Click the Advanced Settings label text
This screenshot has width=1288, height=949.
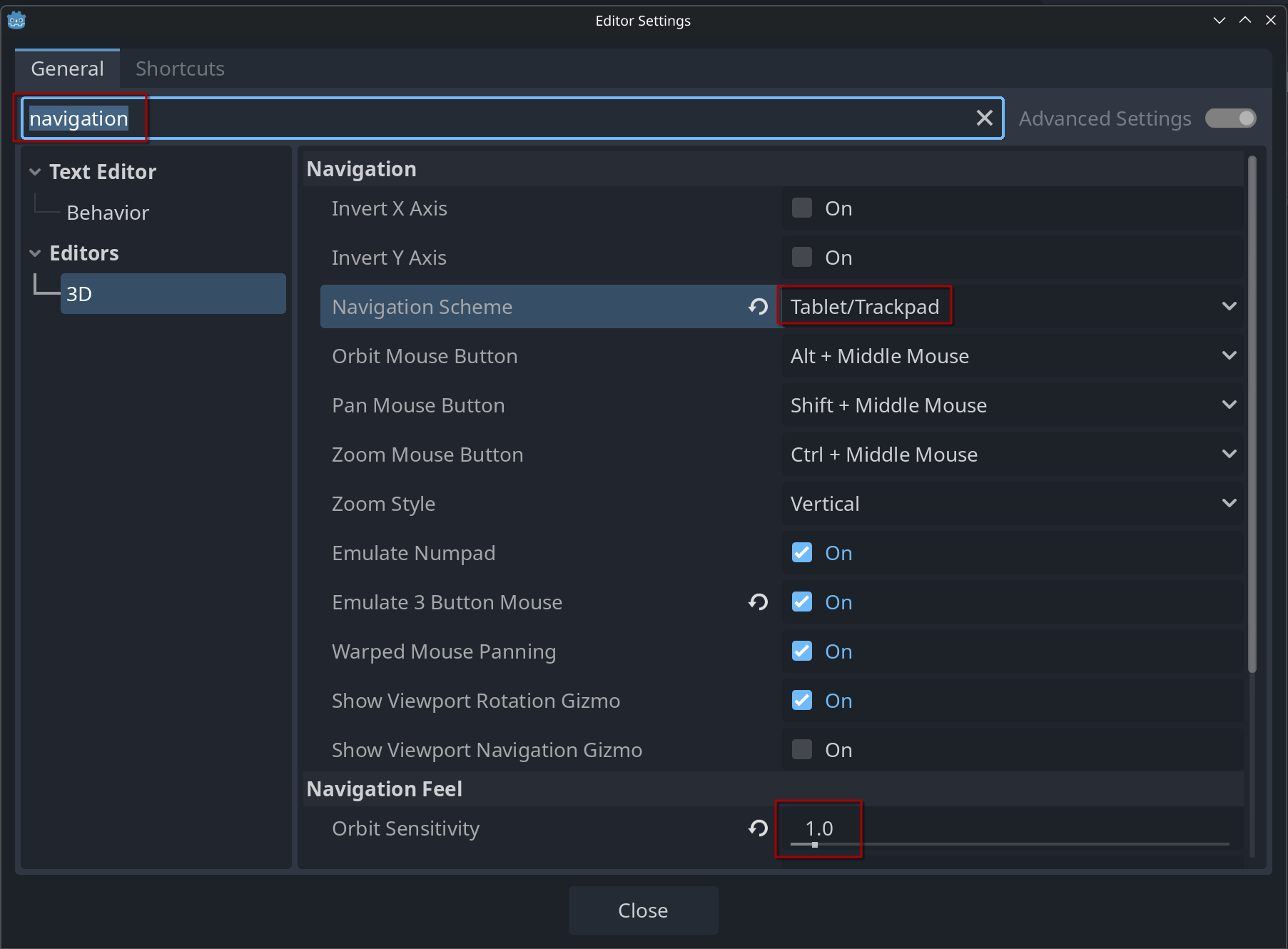click(1105, 118)
